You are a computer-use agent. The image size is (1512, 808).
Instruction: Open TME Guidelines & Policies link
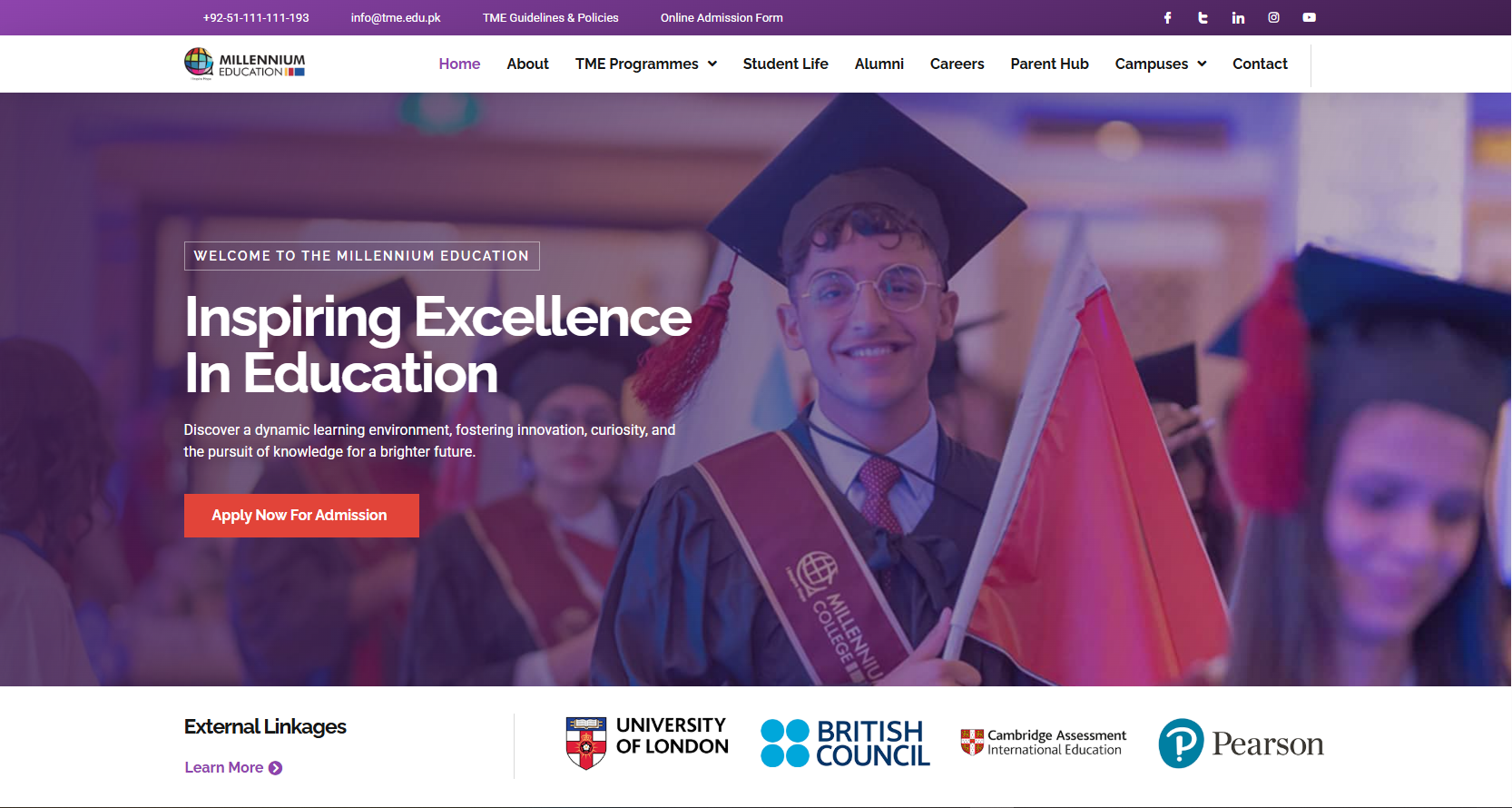coord(550,17)
